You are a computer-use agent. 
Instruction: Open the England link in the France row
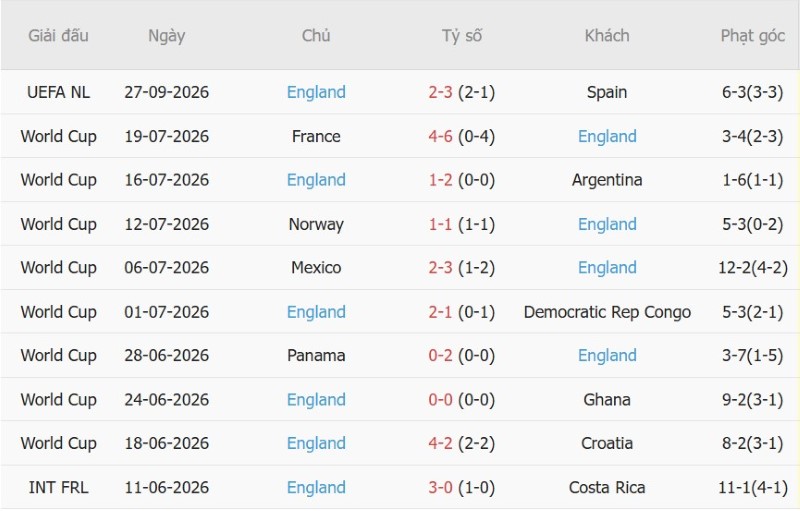607,136
